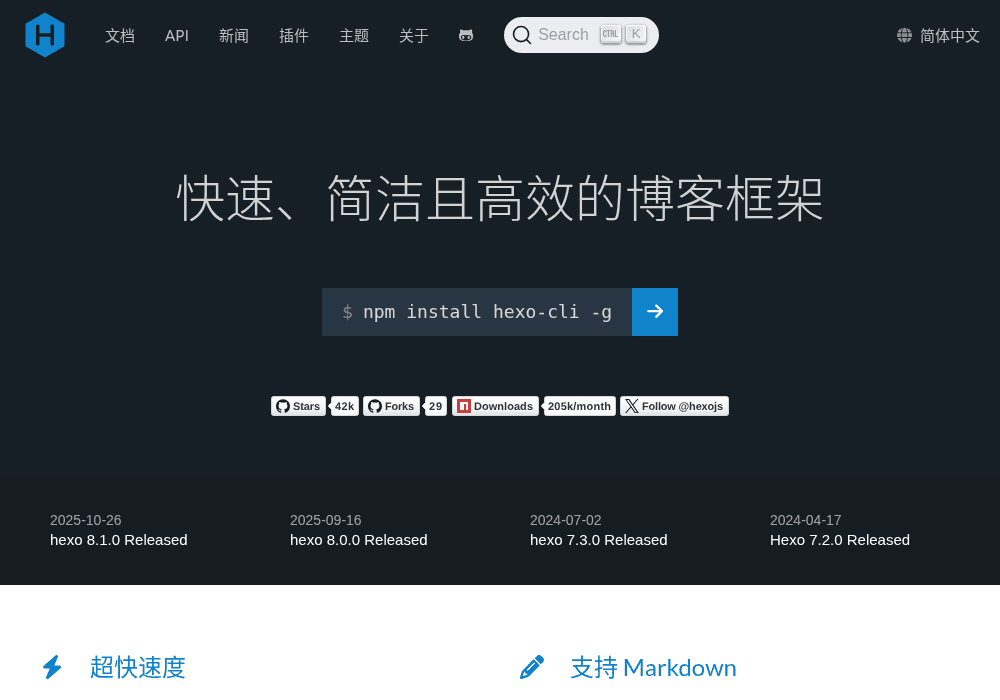Open the 文档 menu item
Screen dimensions: 1000x700
point(120,36)
